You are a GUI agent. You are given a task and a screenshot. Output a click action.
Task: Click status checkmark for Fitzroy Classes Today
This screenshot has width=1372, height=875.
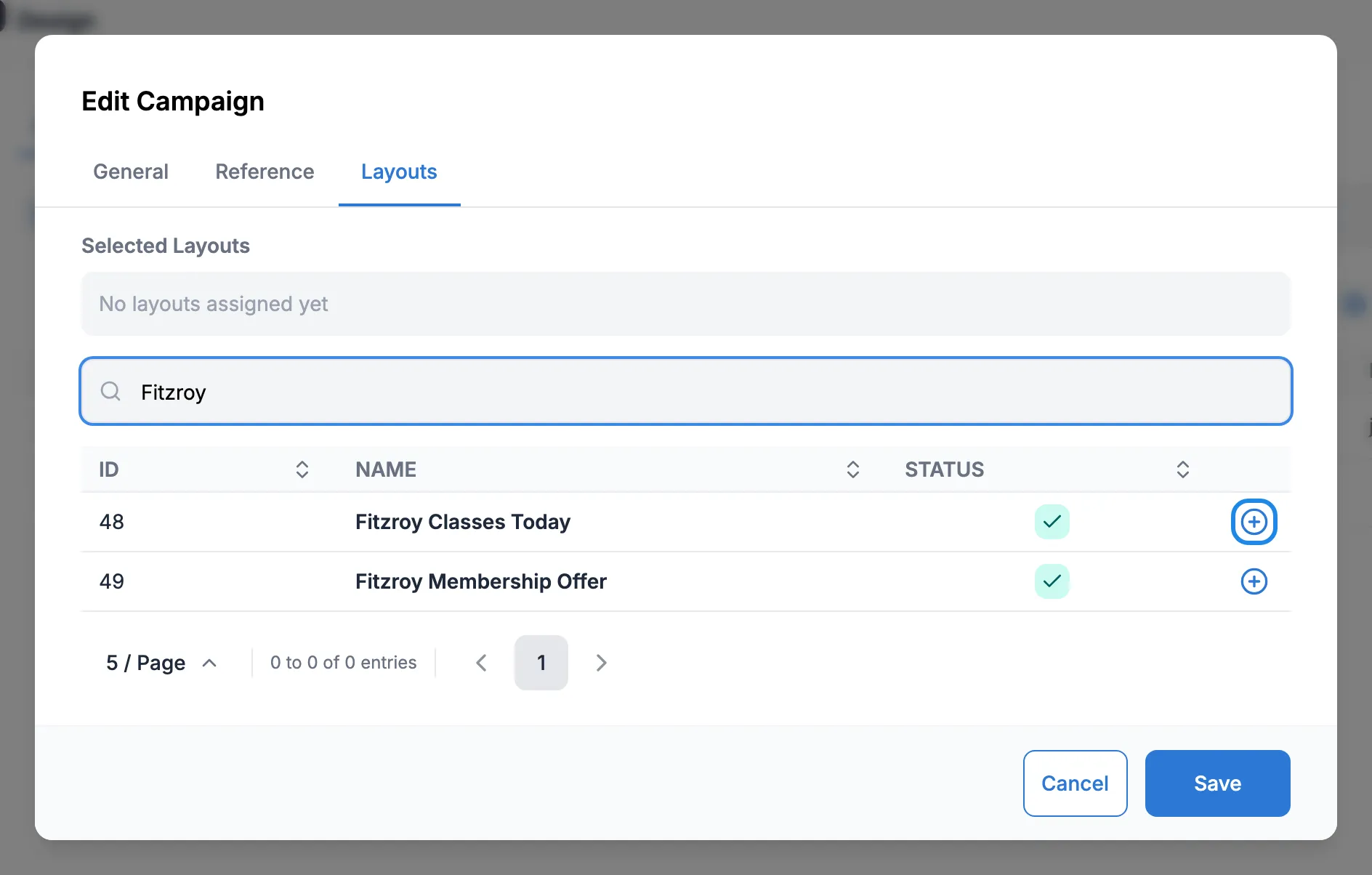1052,522
